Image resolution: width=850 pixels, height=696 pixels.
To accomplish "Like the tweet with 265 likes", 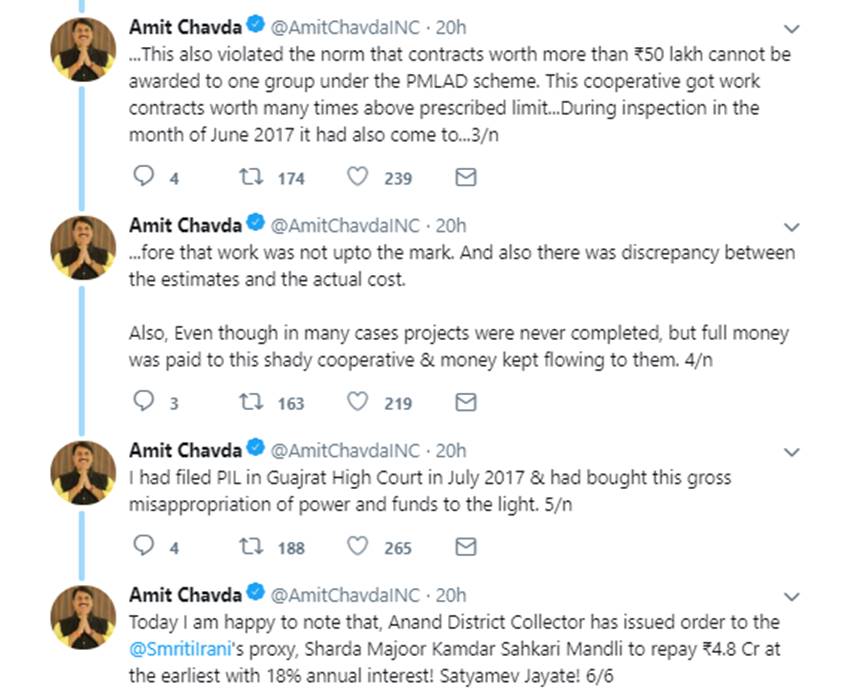I will coord(357,547).
